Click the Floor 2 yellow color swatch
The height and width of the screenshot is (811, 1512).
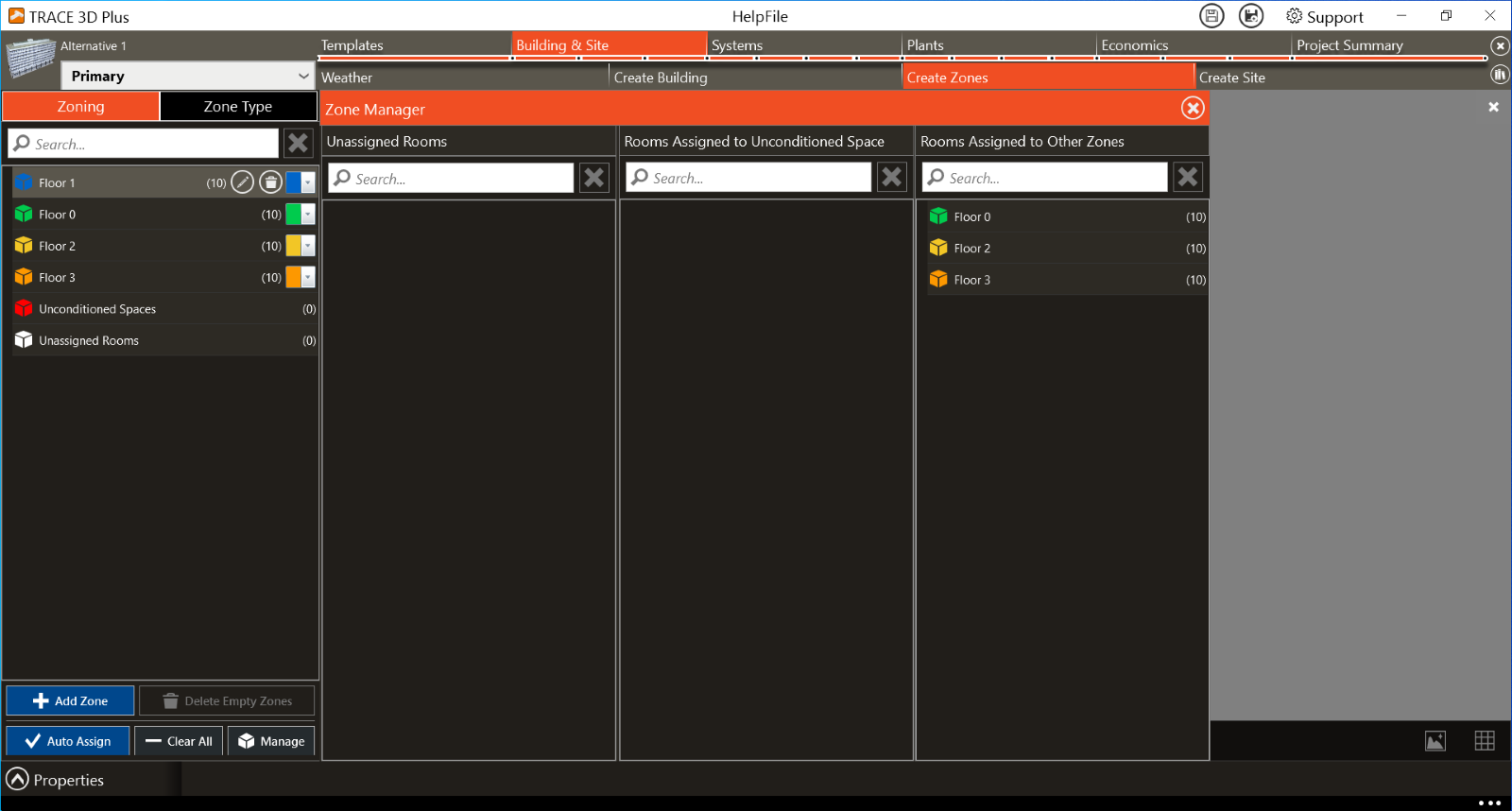[294, 246]
